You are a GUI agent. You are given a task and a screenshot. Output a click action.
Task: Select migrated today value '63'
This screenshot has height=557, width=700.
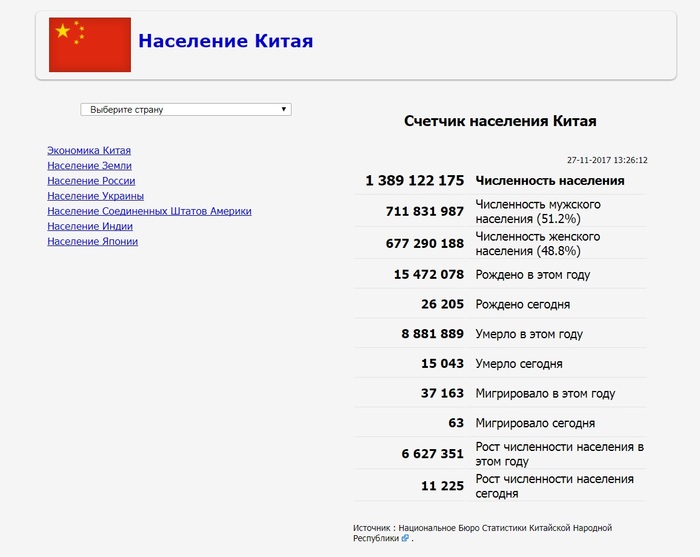(x=456, y=423)
